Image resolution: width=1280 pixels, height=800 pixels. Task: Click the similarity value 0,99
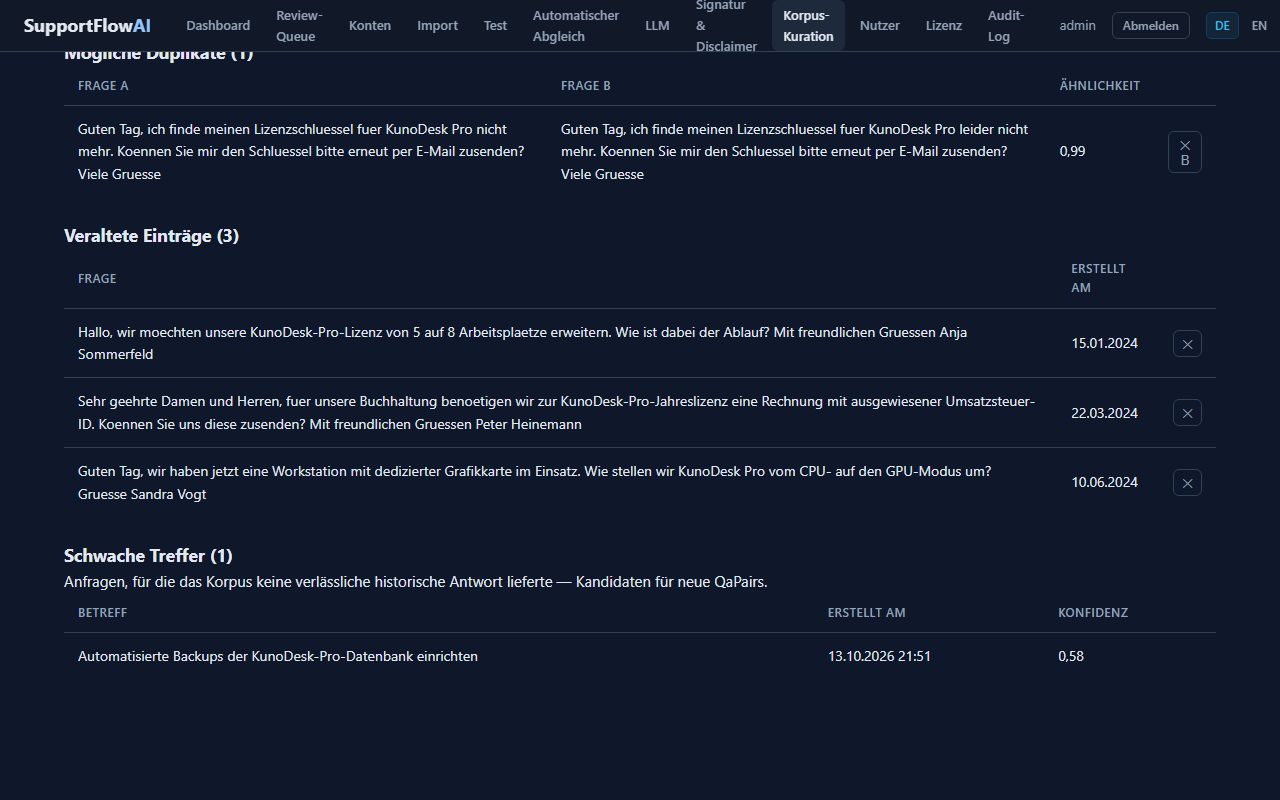[x=1073, y=152]
